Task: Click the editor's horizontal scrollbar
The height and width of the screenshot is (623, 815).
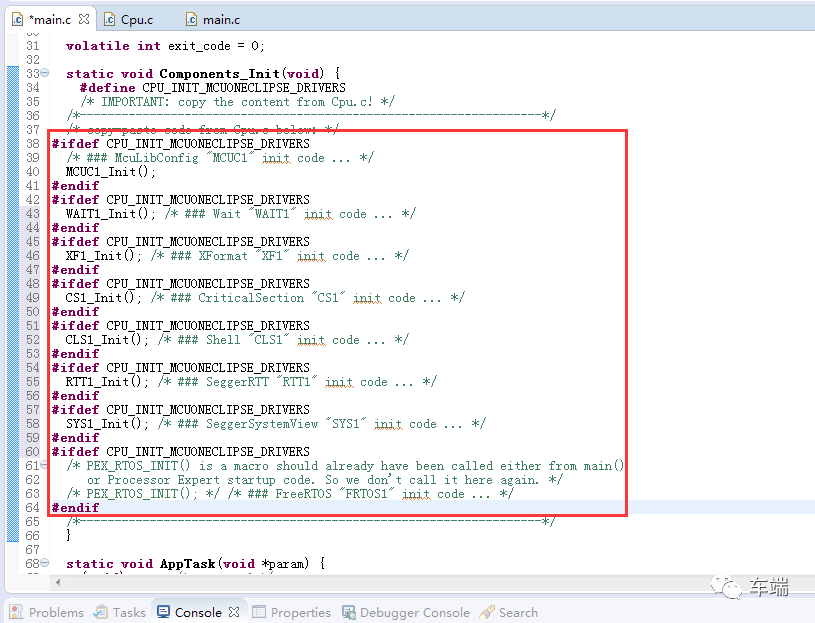Action: click(300, 583)
